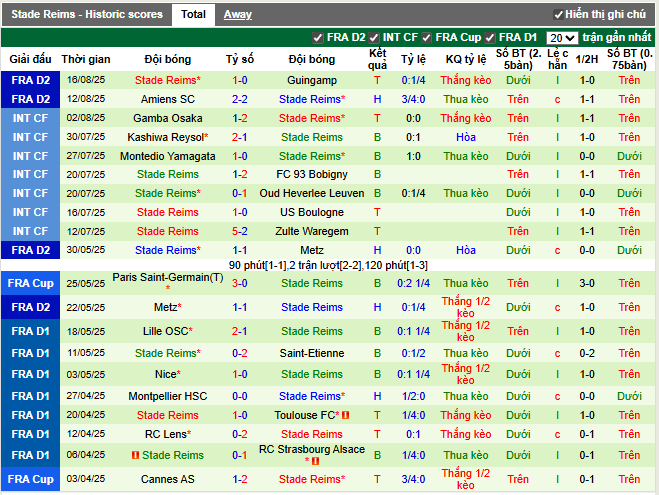Uncheck the FRA D2 filter checkbox

pyautogui.click(x=318, y=38)
